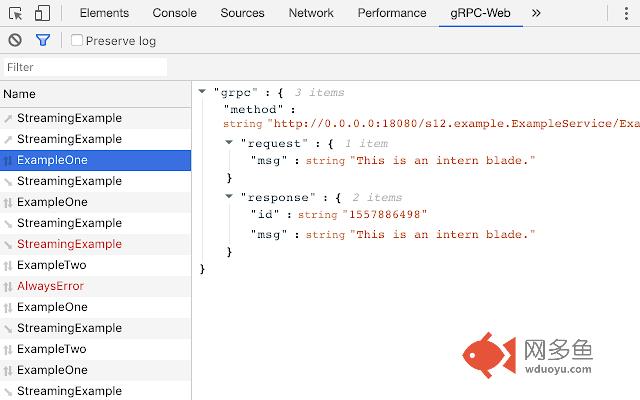Viewport: 640px width, 400px height.
Task: Click the "3 items" label
Action: coord(320,93)
